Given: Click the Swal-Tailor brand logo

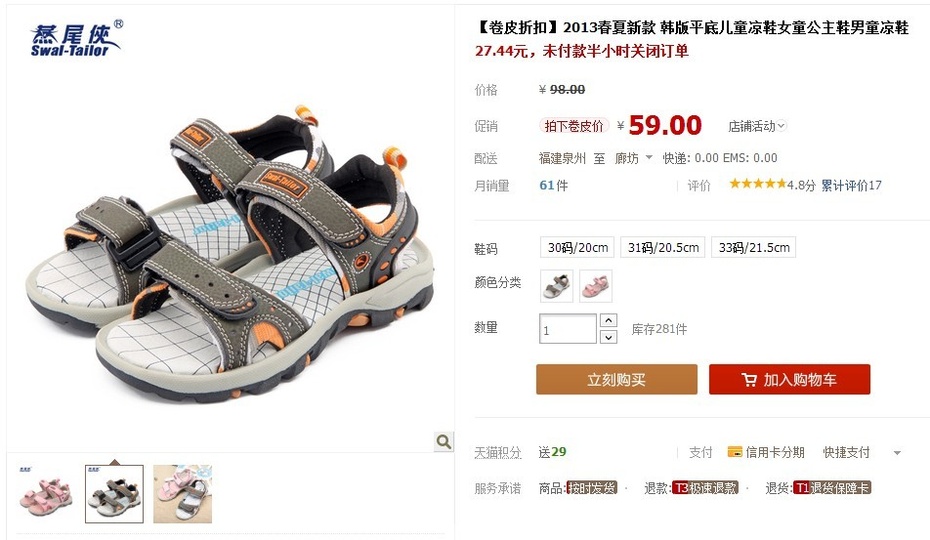Looking at the screenshot, I should pos(77,39).
